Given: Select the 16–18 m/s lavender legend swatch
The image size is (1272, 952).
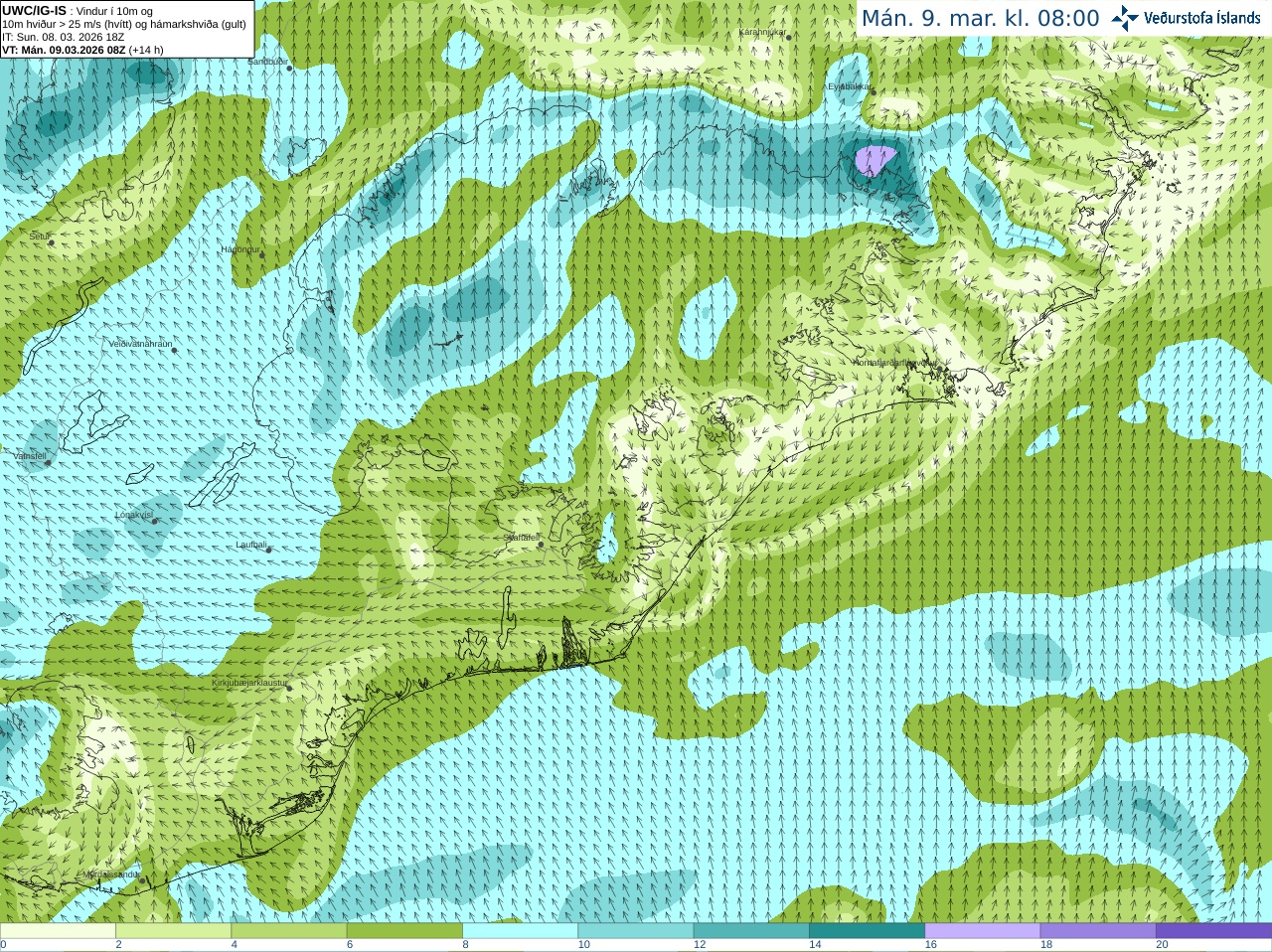Looking at the screenshot, I should (982, 930).
